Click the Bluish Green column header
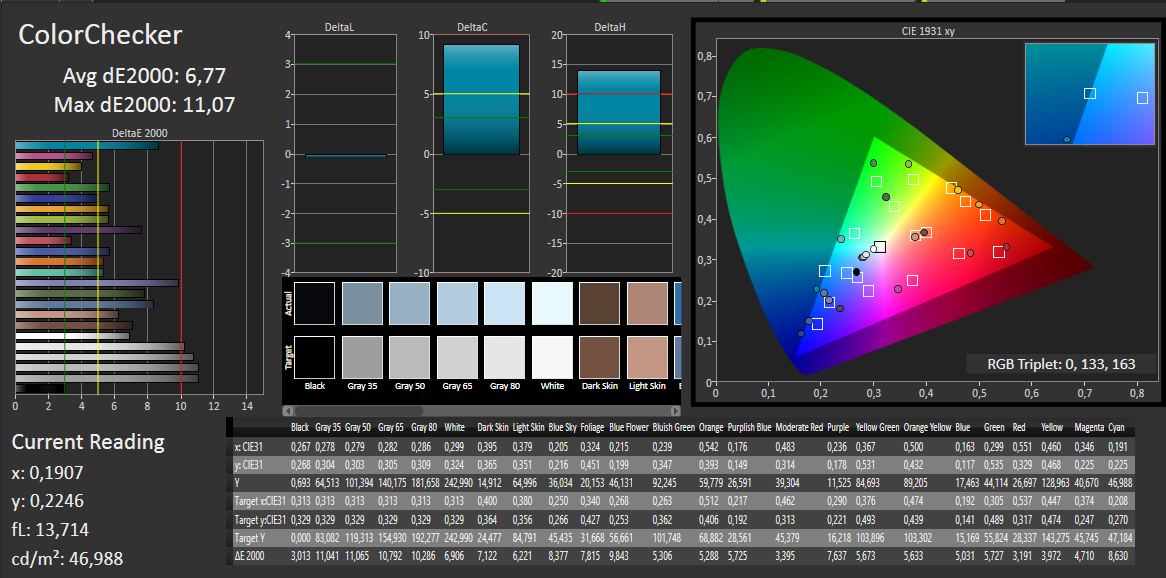 [x=672, y=428]
